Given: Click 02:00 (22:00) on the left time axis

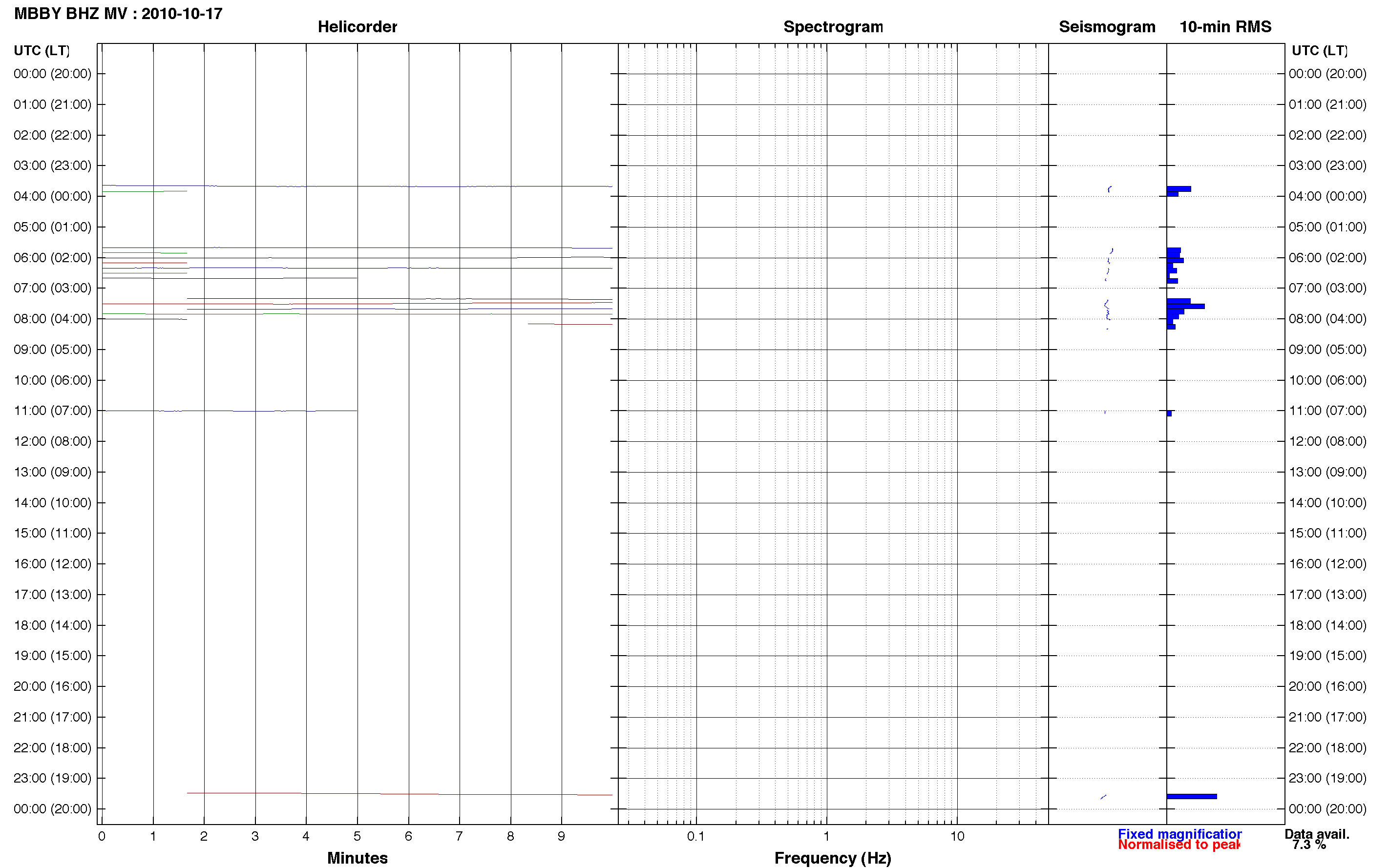Looking at the screenshot, I should tap(52, 135).
